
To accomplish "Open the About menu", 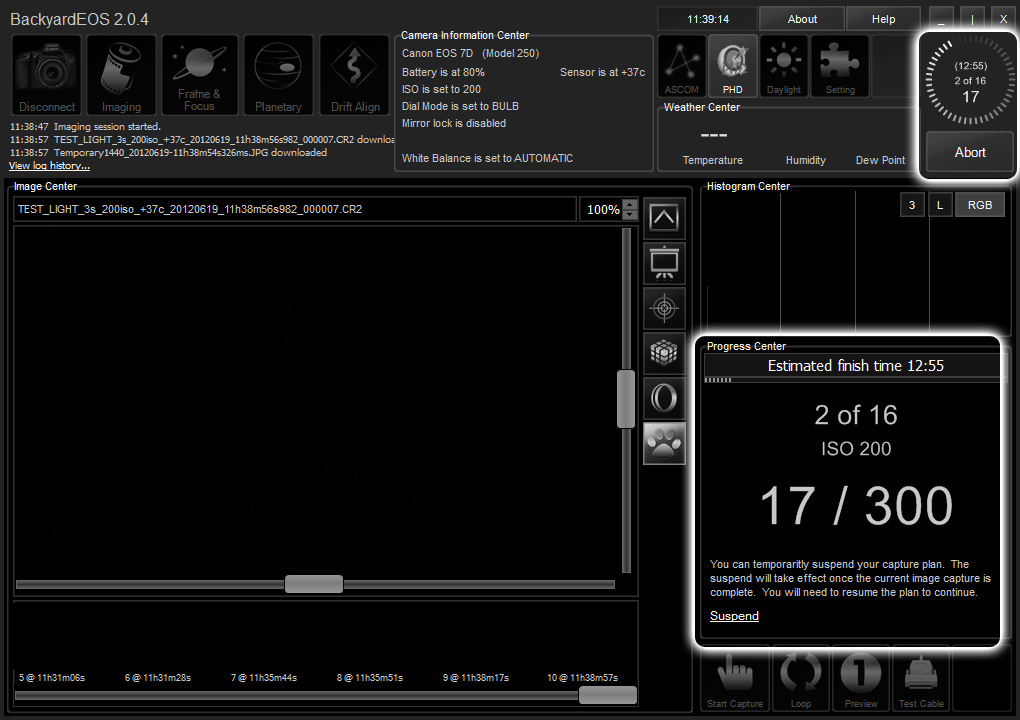I will click(x=801, y=19).
